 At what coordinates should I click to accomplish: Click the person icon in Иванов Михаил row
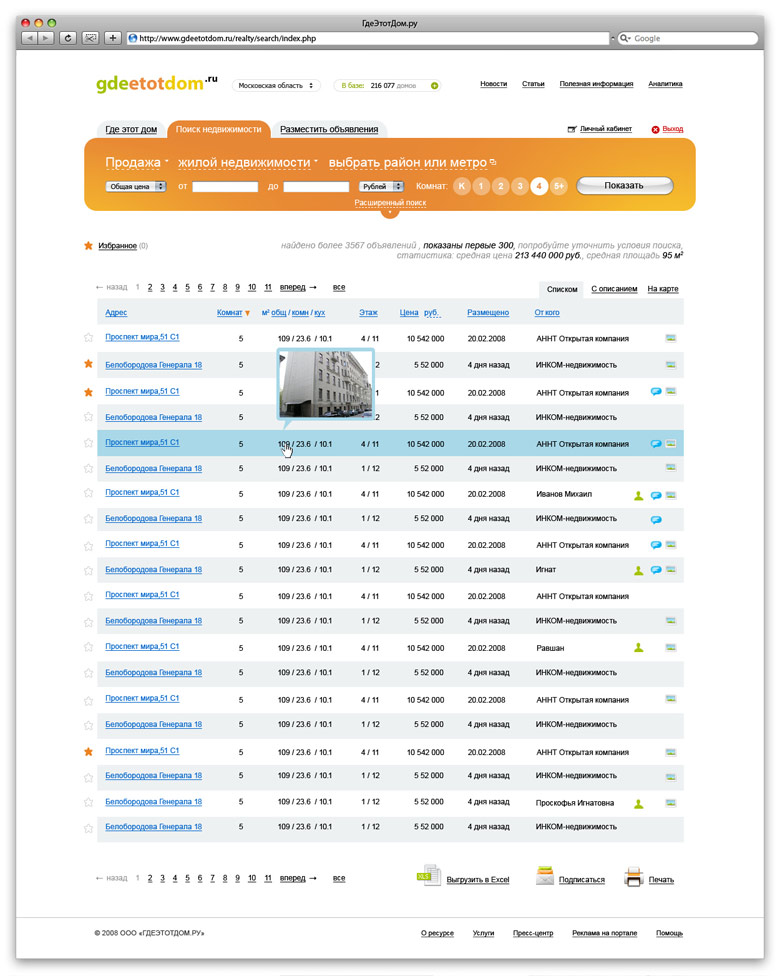tap(639, 495)
